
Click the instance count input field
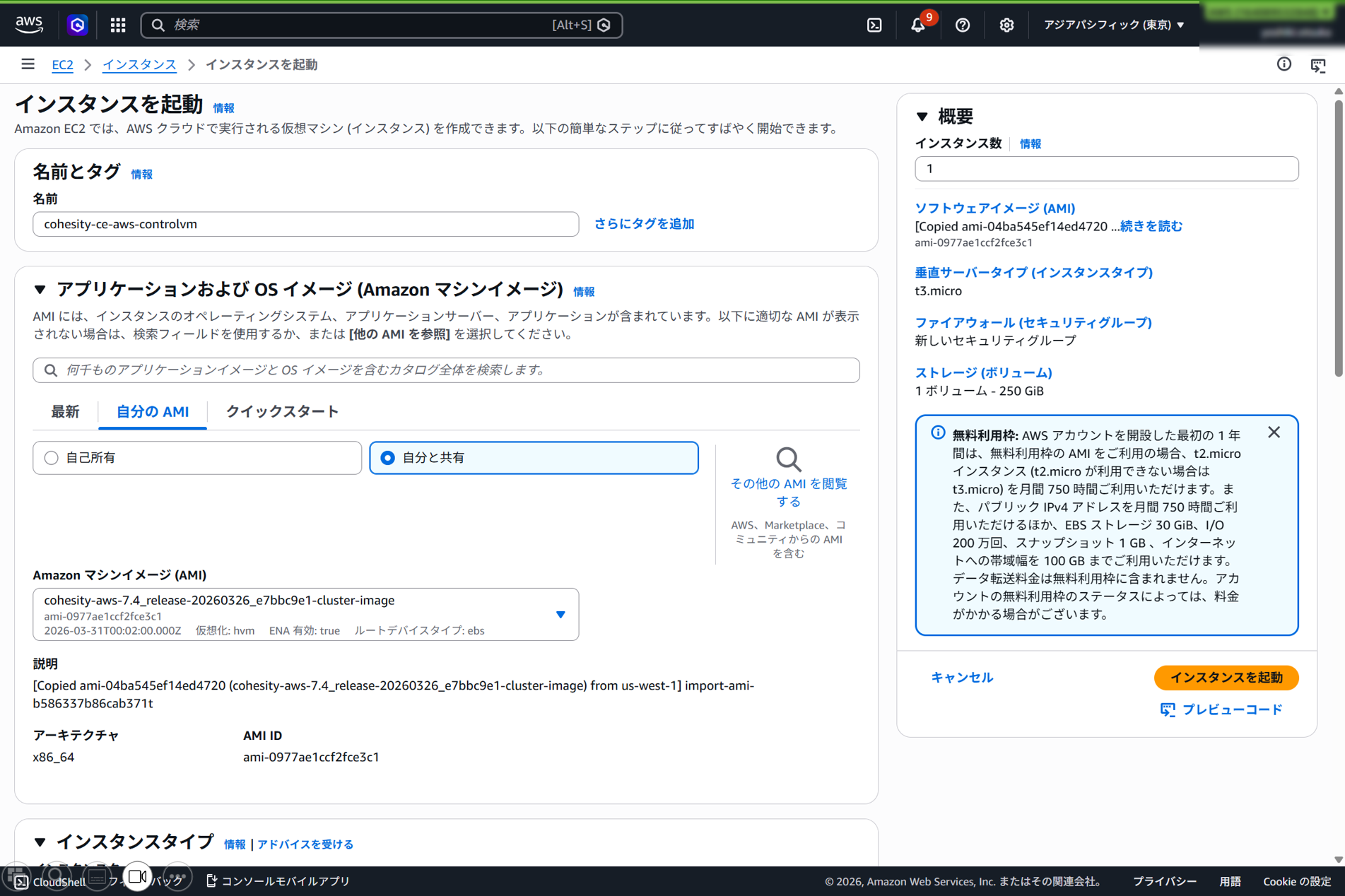pyautogui.click(x=1106, y=169)
